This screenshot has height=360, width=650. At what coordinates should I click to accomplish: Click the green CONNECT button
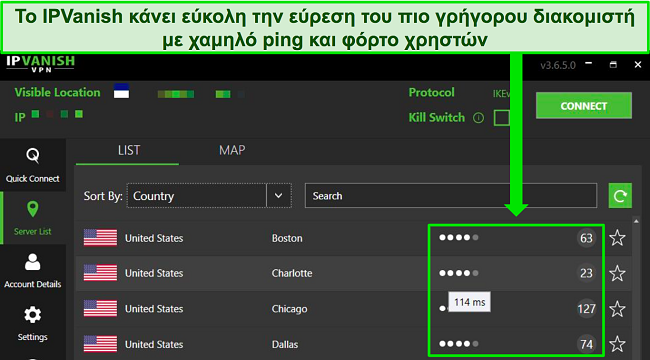pyautogui.click(x=584, y=106)
